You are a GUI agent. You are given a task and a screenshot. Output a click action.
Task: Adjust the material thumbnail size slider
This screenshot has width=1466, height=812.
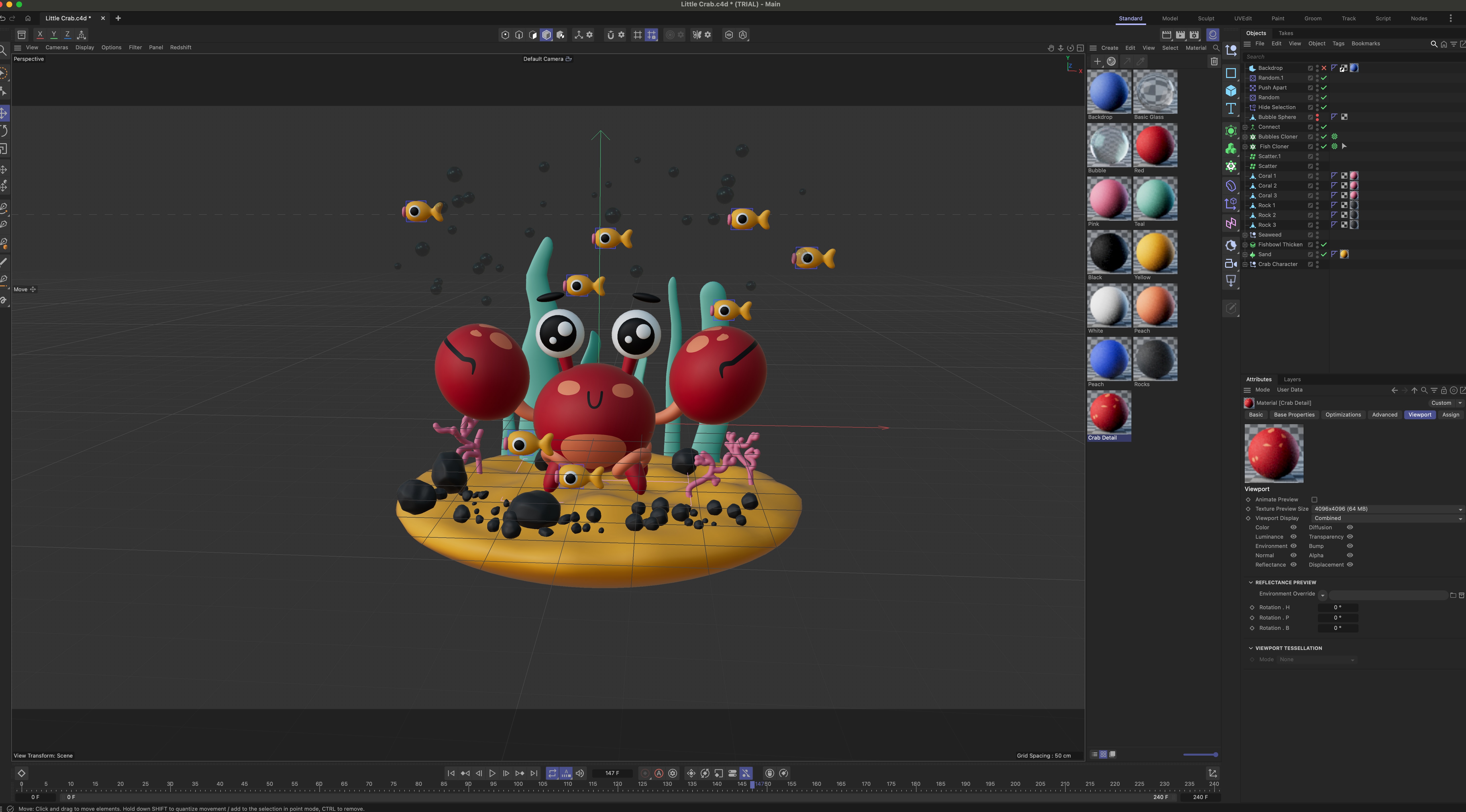(x=1200, y=755)
